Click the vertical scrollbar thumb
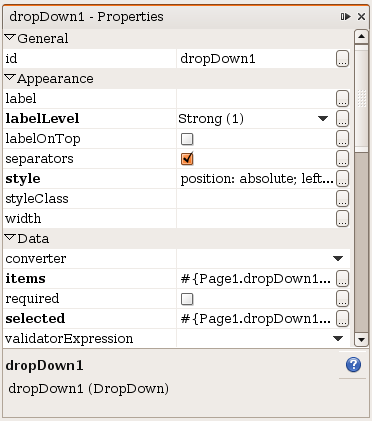This screenshot has height=421, width=372. pos(361,98)
